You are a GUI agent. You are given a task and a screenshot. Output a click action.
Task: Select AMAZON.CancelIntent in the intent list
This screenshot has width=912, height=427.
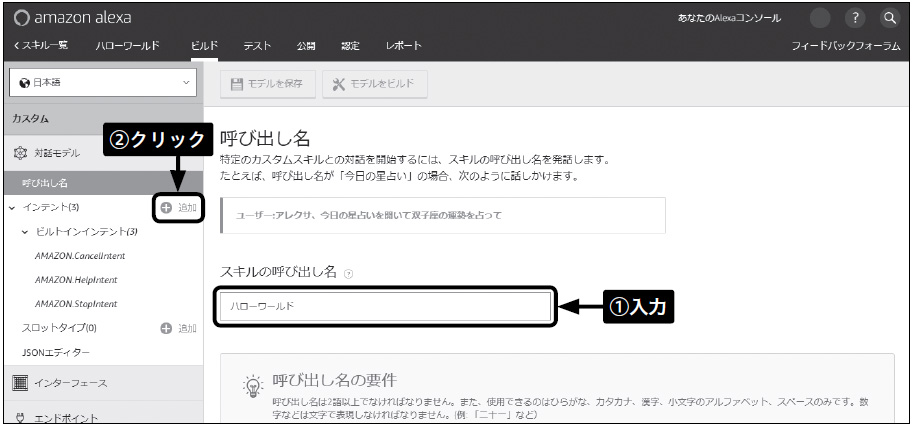(x=80, y=256)
